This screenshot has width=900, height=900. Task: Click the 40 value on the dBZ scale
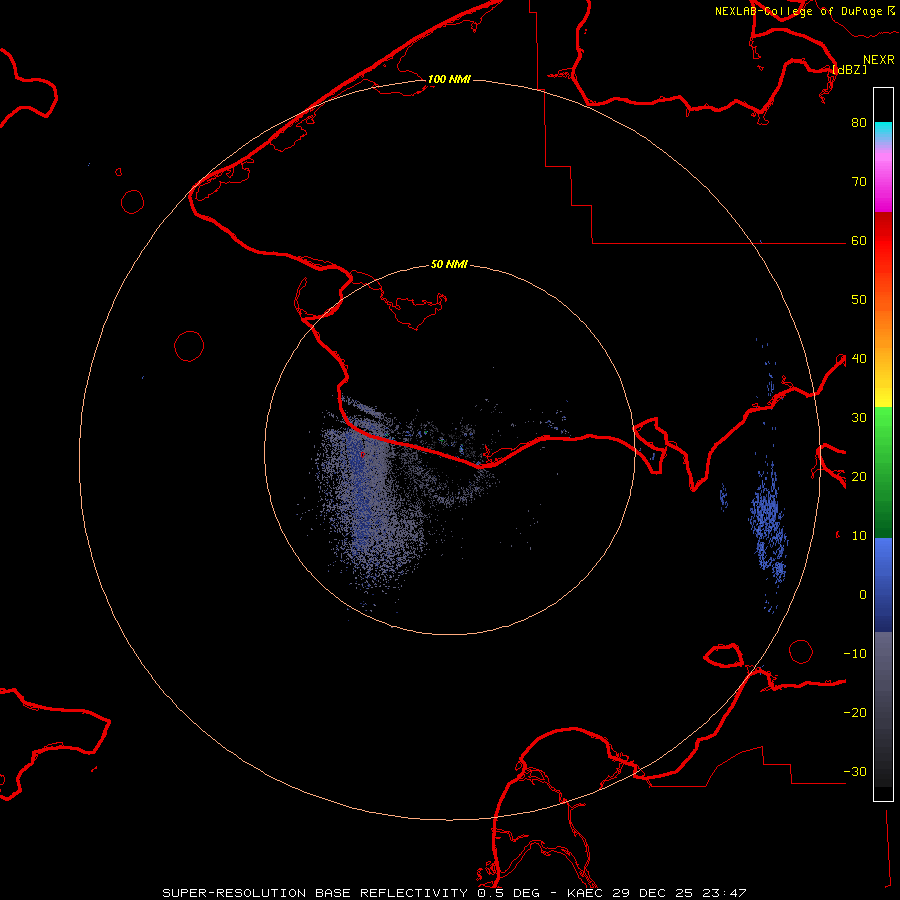tap(859, 358)
